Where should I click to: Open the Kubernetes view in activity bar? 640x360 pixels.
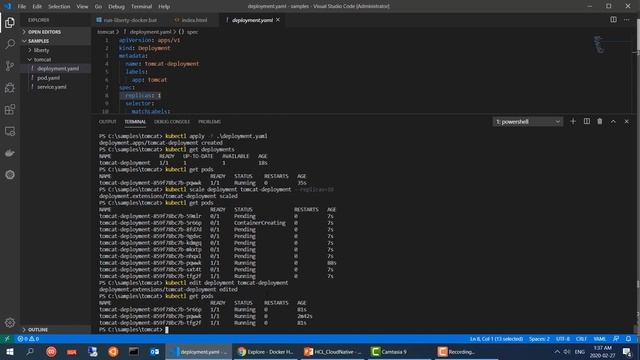coord(10,175)
